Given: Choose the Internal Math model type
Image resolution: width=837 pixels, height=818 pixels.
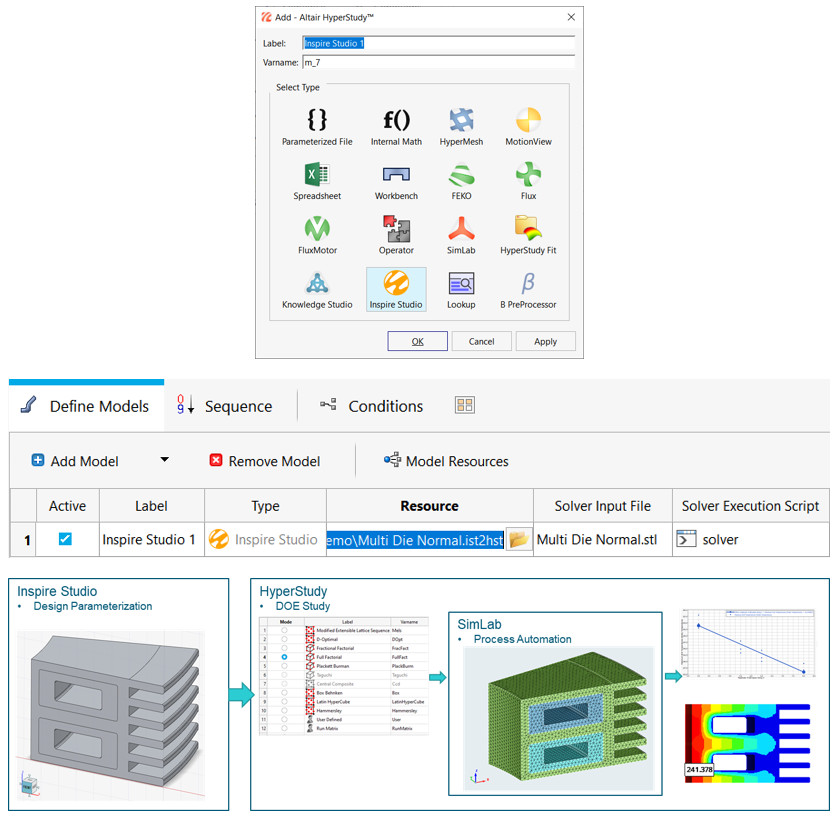Looking at the screenshot, I should tap(396, 120).
